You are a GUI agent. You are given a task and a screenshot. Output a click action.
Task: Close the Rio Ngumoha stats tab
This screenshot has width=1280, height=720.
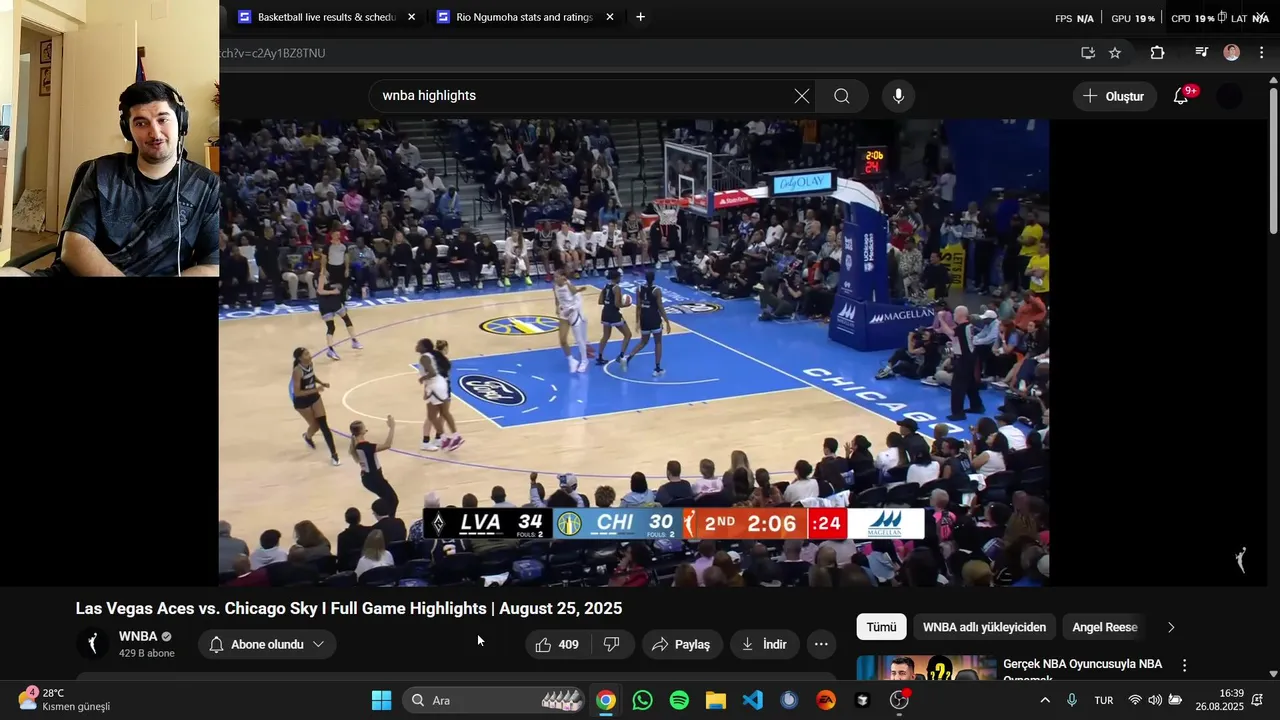click(x=610, y=17)
